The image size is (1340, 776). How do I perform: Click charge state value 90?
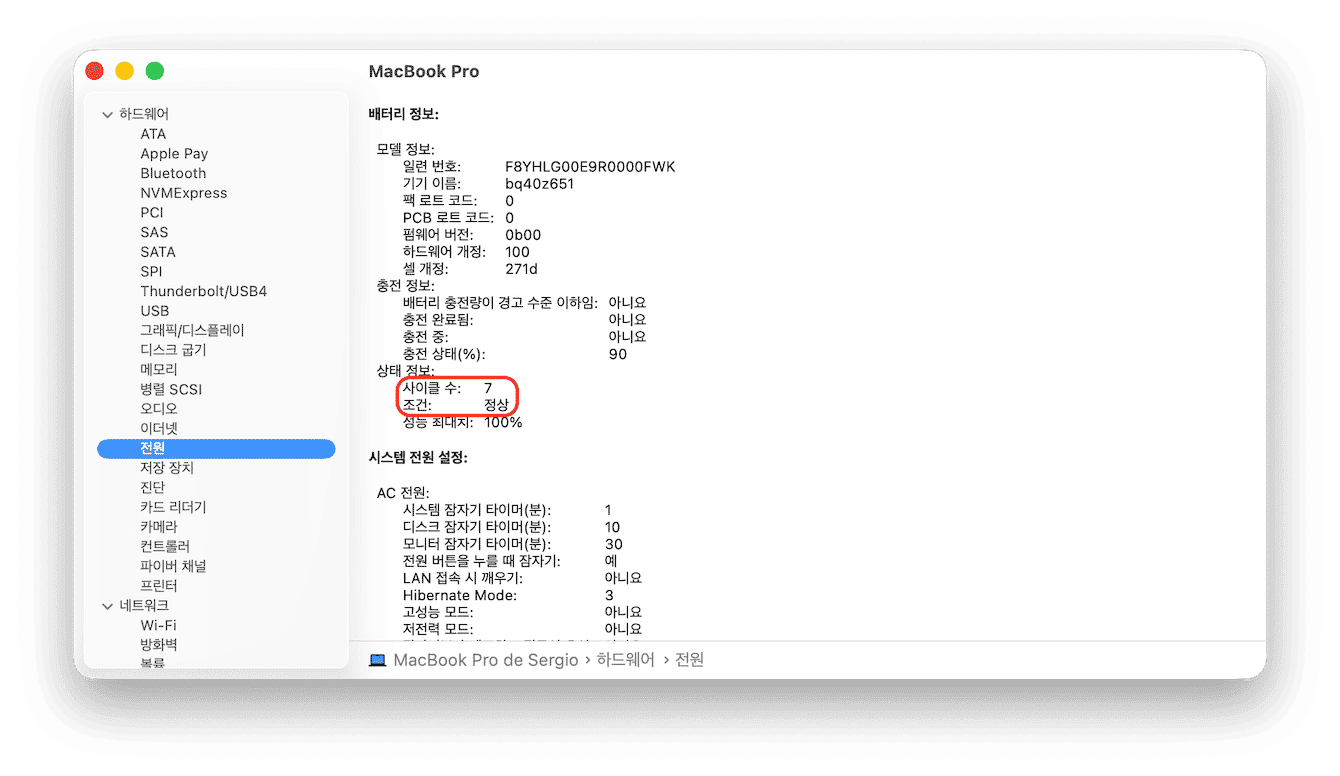point(618,354)
